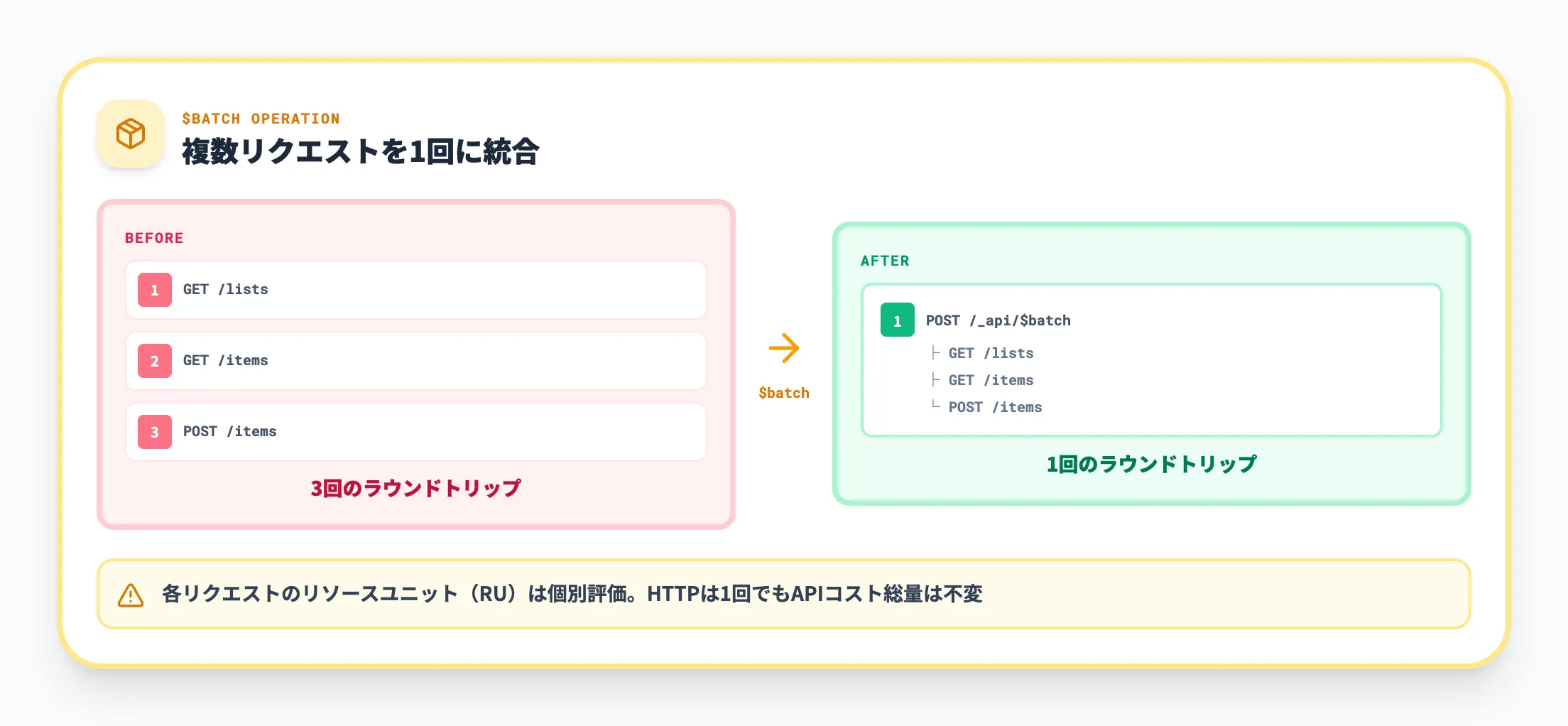Screen dimensions: 1568x726
Task: Click the $batch label under the arrow
Action: (784, 392)
